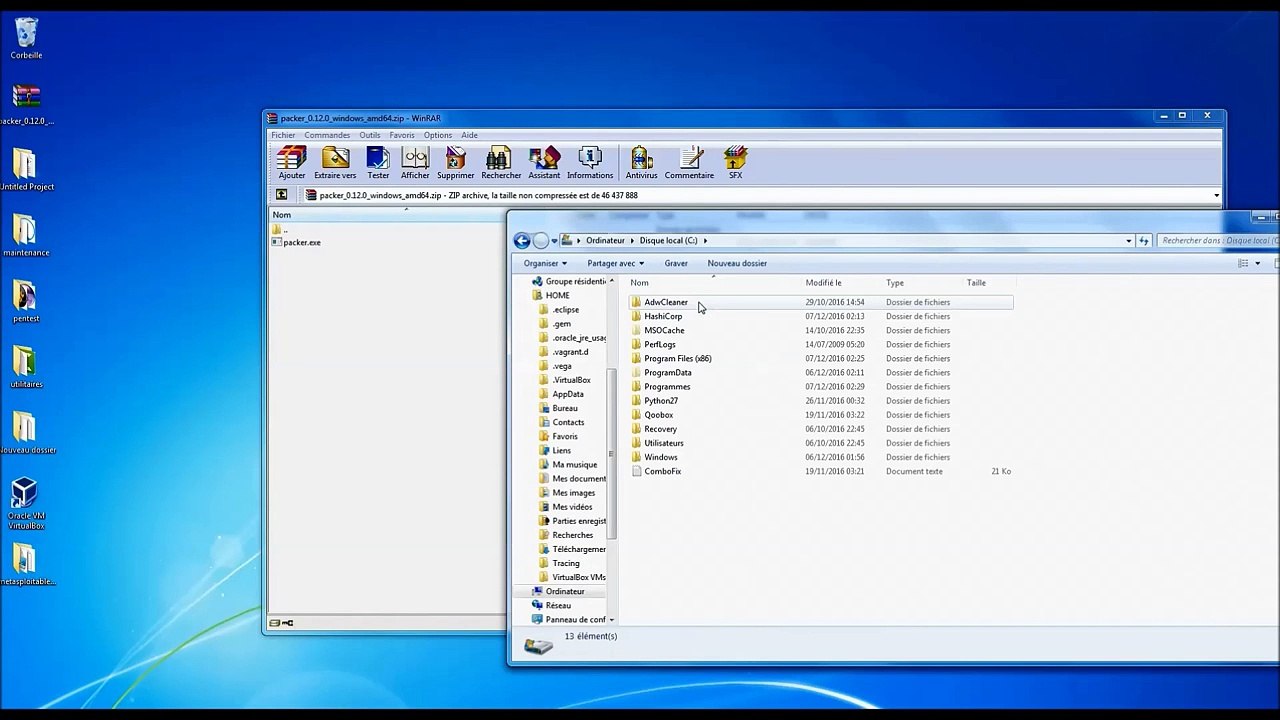
Task: Select Corbeille recycle bin on desktop
Action: pyautogui.click(x=26, y=38)
